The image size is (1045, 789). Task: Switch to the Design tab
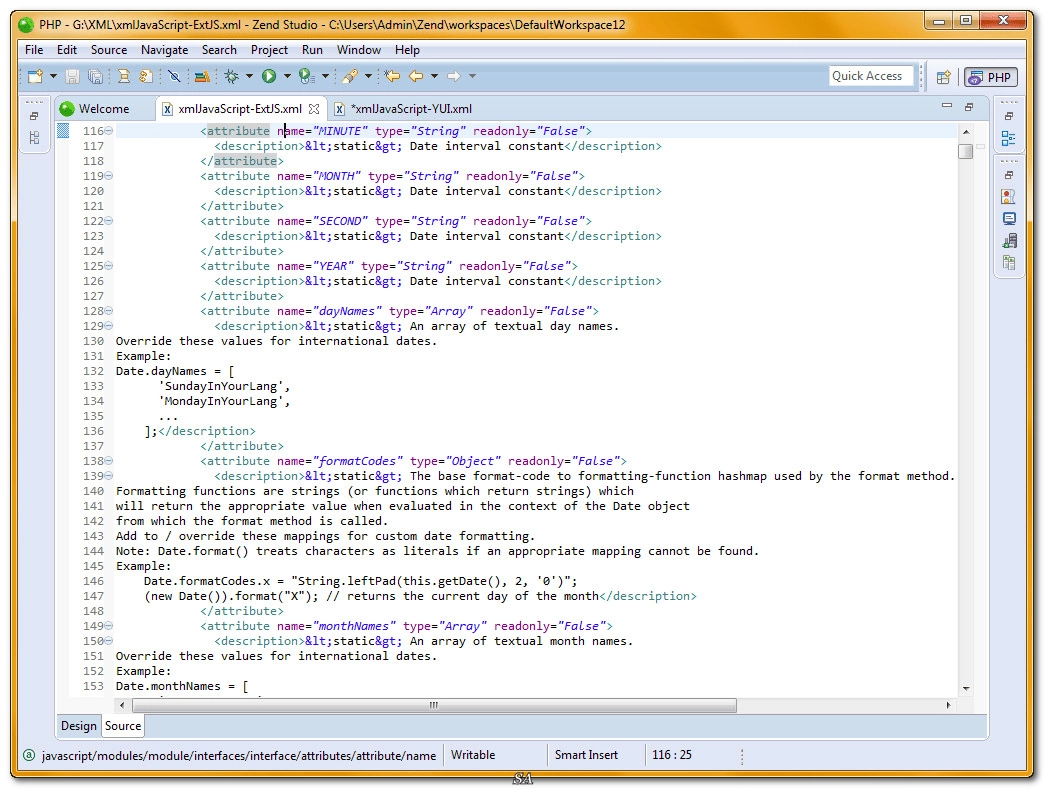coord(79,726)
